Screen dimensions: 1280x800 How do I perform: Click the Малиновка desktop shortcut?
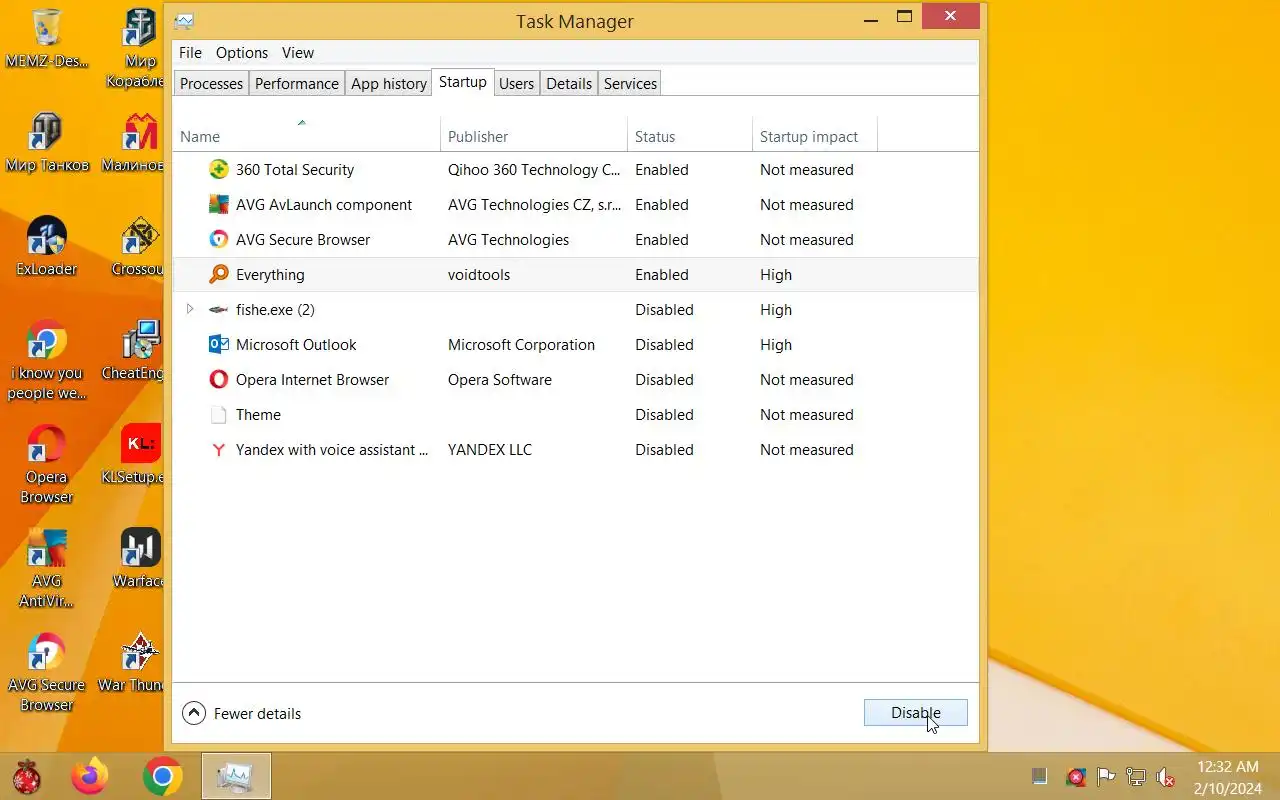(x=135, y=142)
